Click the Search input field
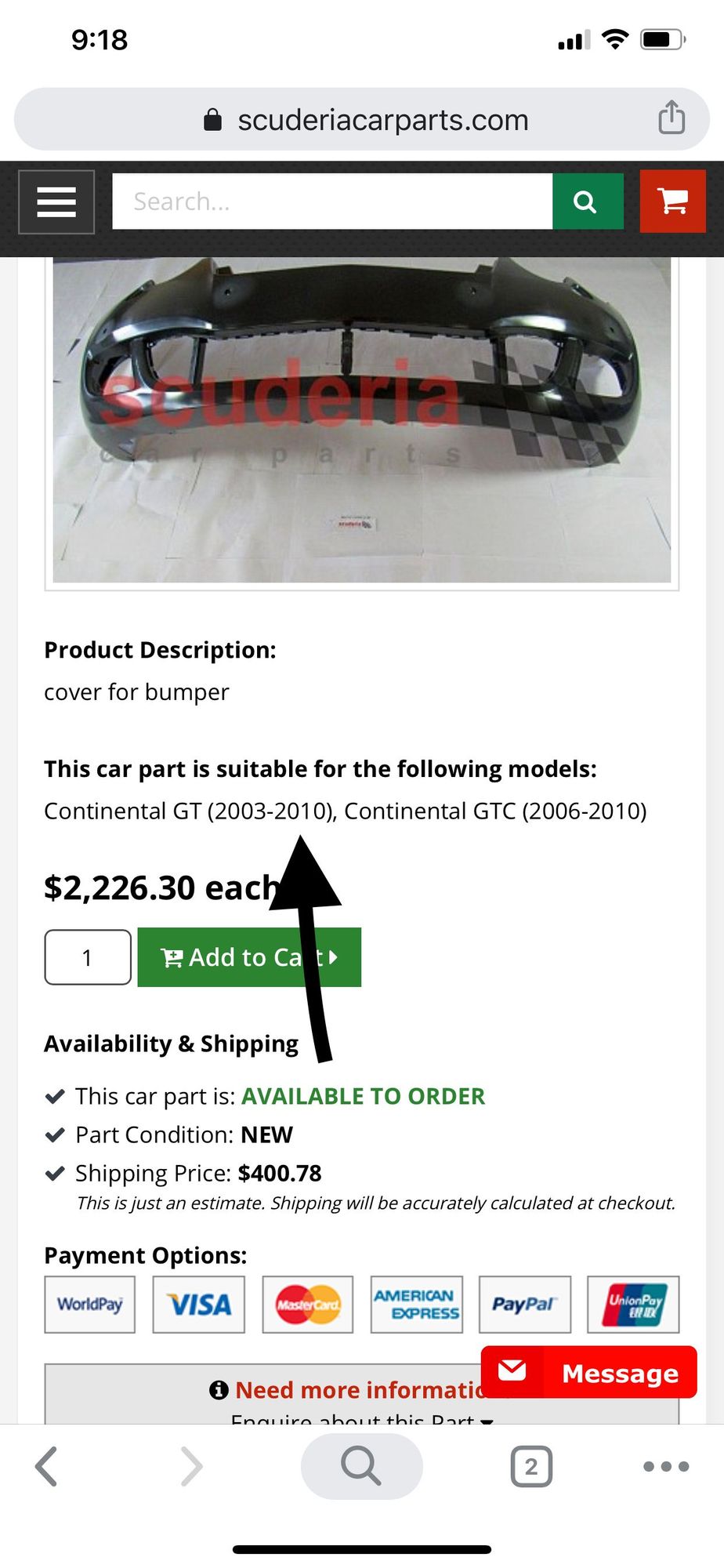This screenshot has height=1568, width=724. [332, 202]
